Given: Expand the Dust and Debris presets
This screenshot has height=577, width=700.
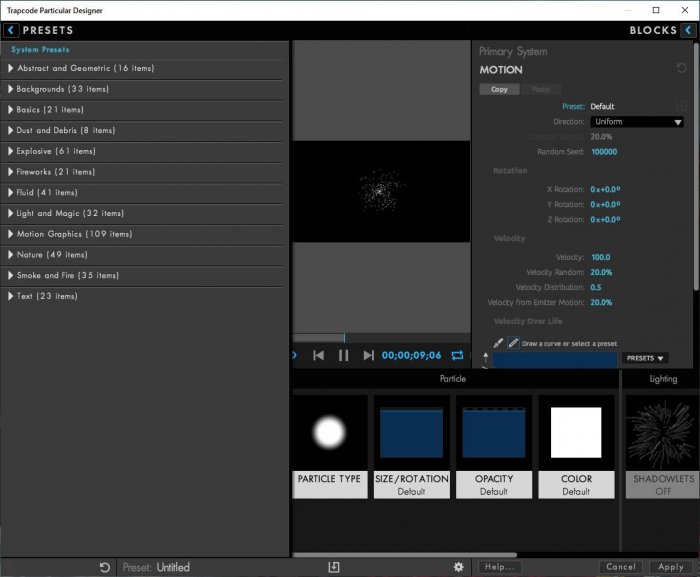Looking at the screenshot, I should [x=10, y=130].
